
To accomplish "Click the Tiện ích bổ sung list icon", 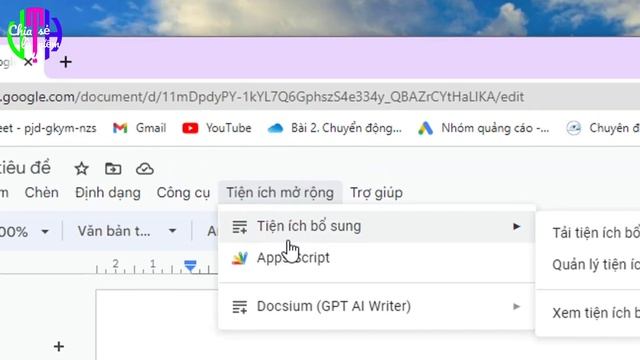I will coord(240,227).
